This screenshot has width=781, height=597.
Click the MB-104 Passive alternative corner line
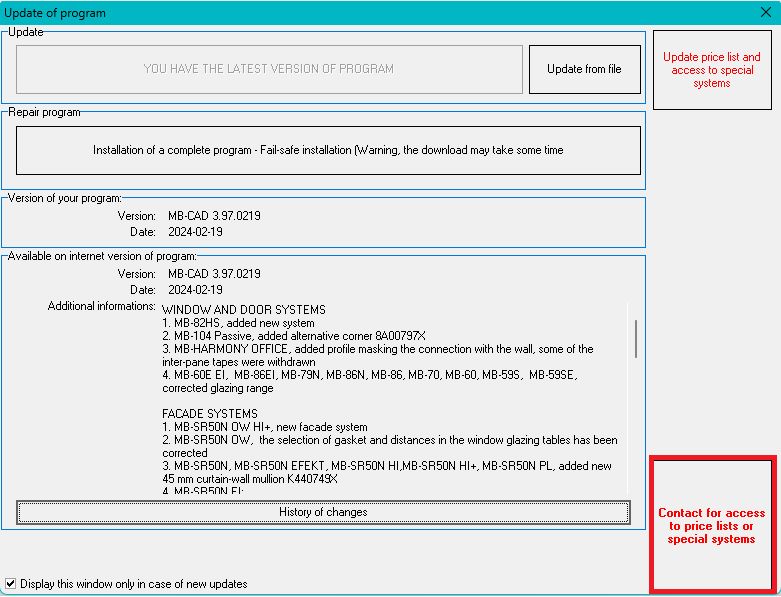(293, 336)
